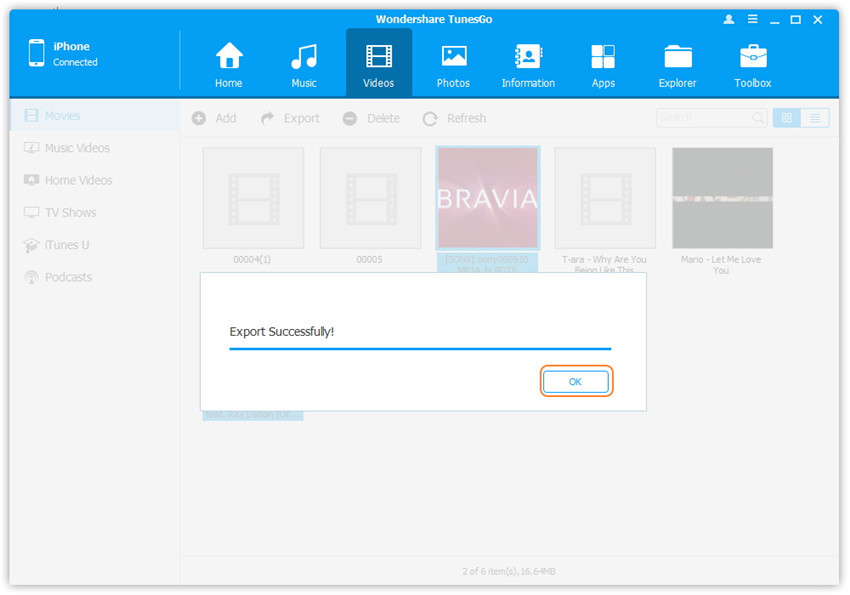Screen dimensions: 850x595
Task: Click OK in the Export Successfully dialog
Action: 575,382
